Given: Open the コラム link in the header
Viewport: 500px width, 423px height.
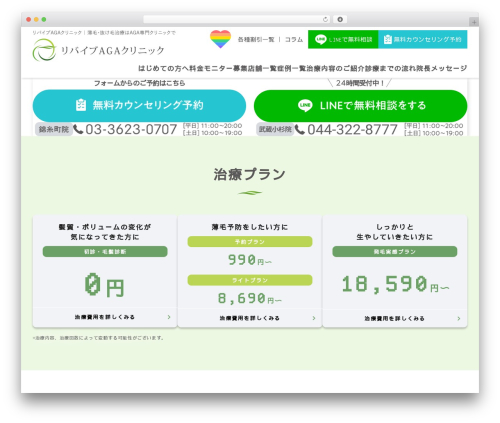Looking at the screenshot, I should [294, 39].
